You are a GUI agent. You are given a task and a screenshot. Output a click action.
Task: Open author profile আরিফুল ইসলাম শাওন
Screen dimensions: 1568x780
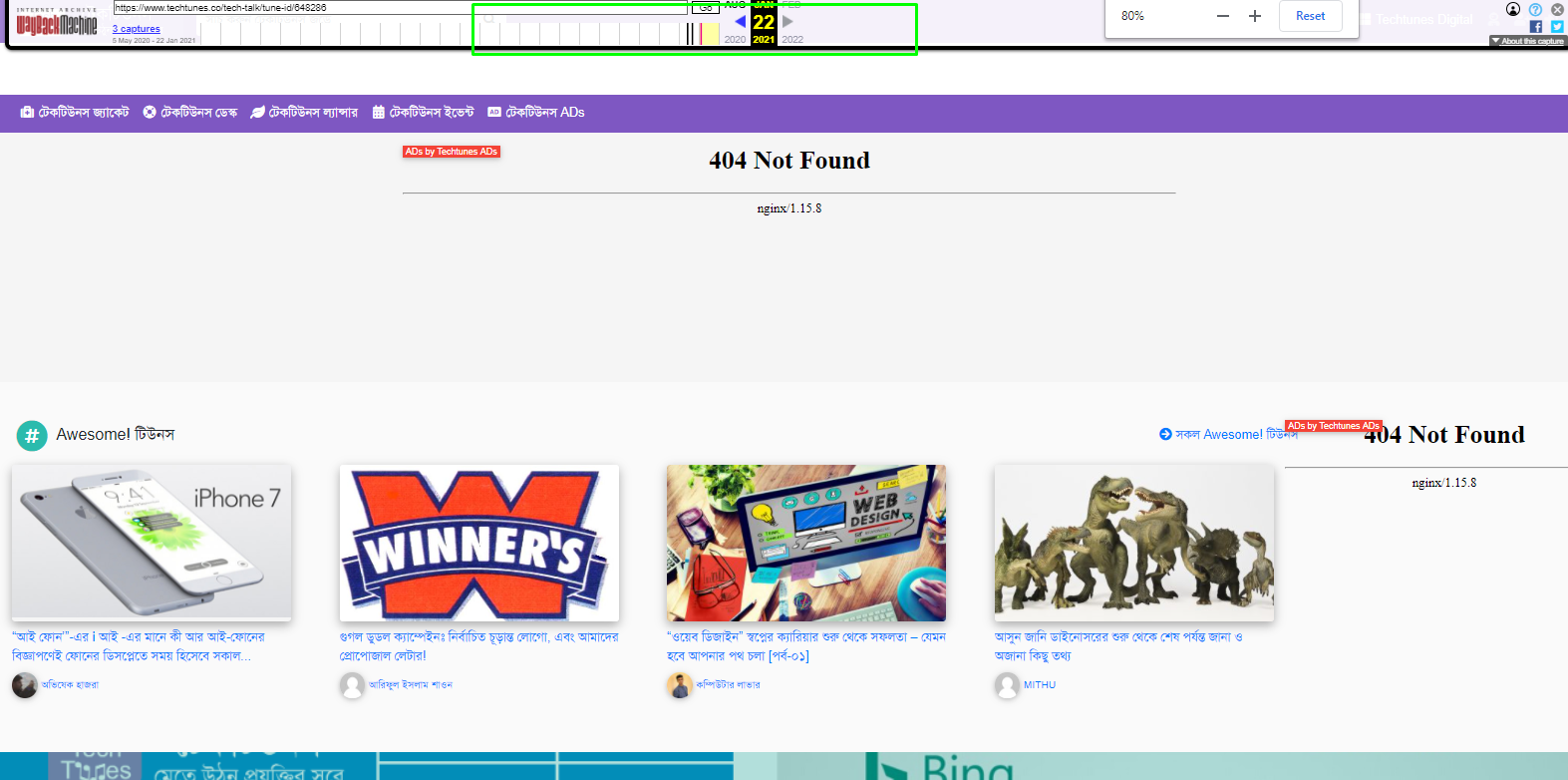[x=411, y=685]
